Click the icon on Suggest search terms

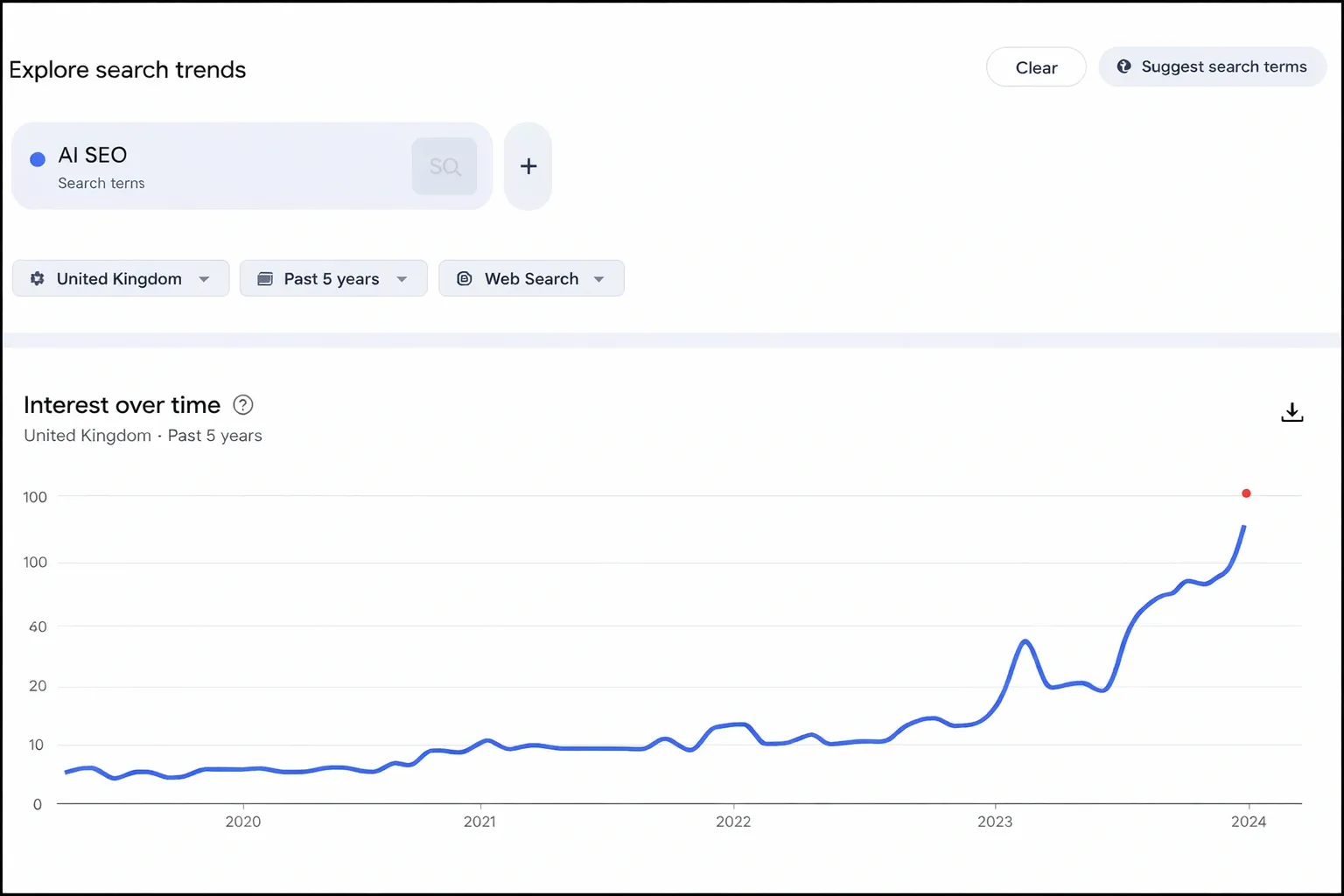(x=1123, y=66)
